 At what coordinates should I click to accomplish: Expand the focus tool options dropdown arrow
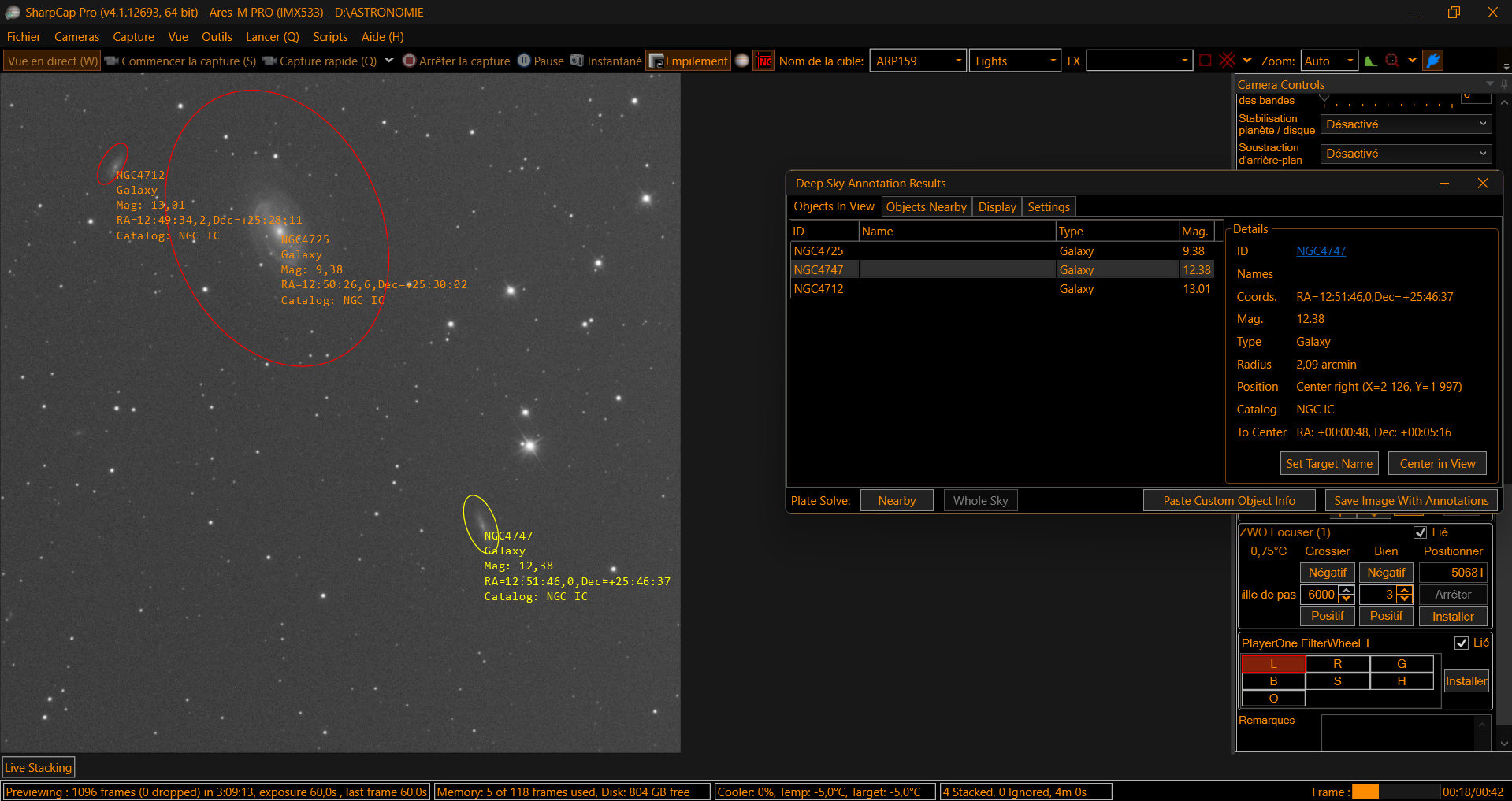point(1412,61)
